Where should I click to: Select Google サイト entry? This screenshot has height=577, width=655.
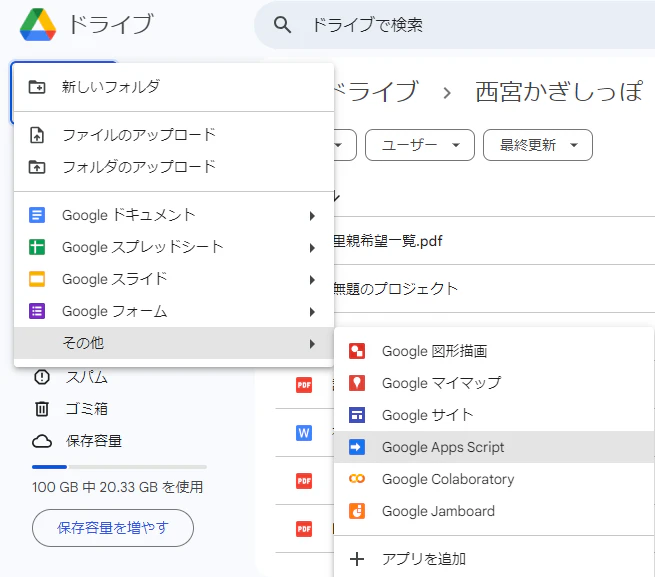(x=494, y=415)
